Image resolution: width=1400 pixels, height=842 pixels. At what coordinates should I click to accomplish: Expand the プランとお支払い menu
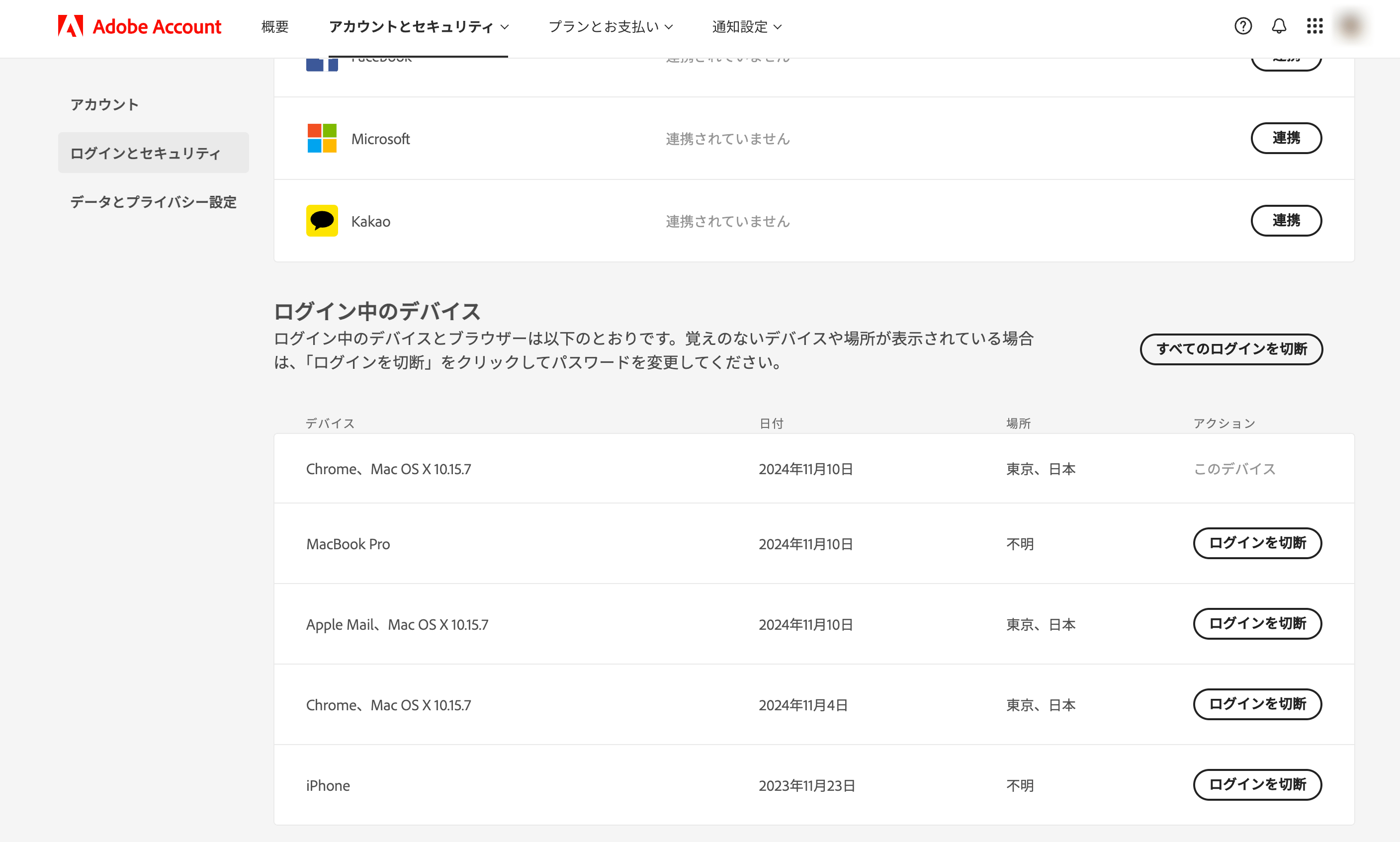pos(611,27)
